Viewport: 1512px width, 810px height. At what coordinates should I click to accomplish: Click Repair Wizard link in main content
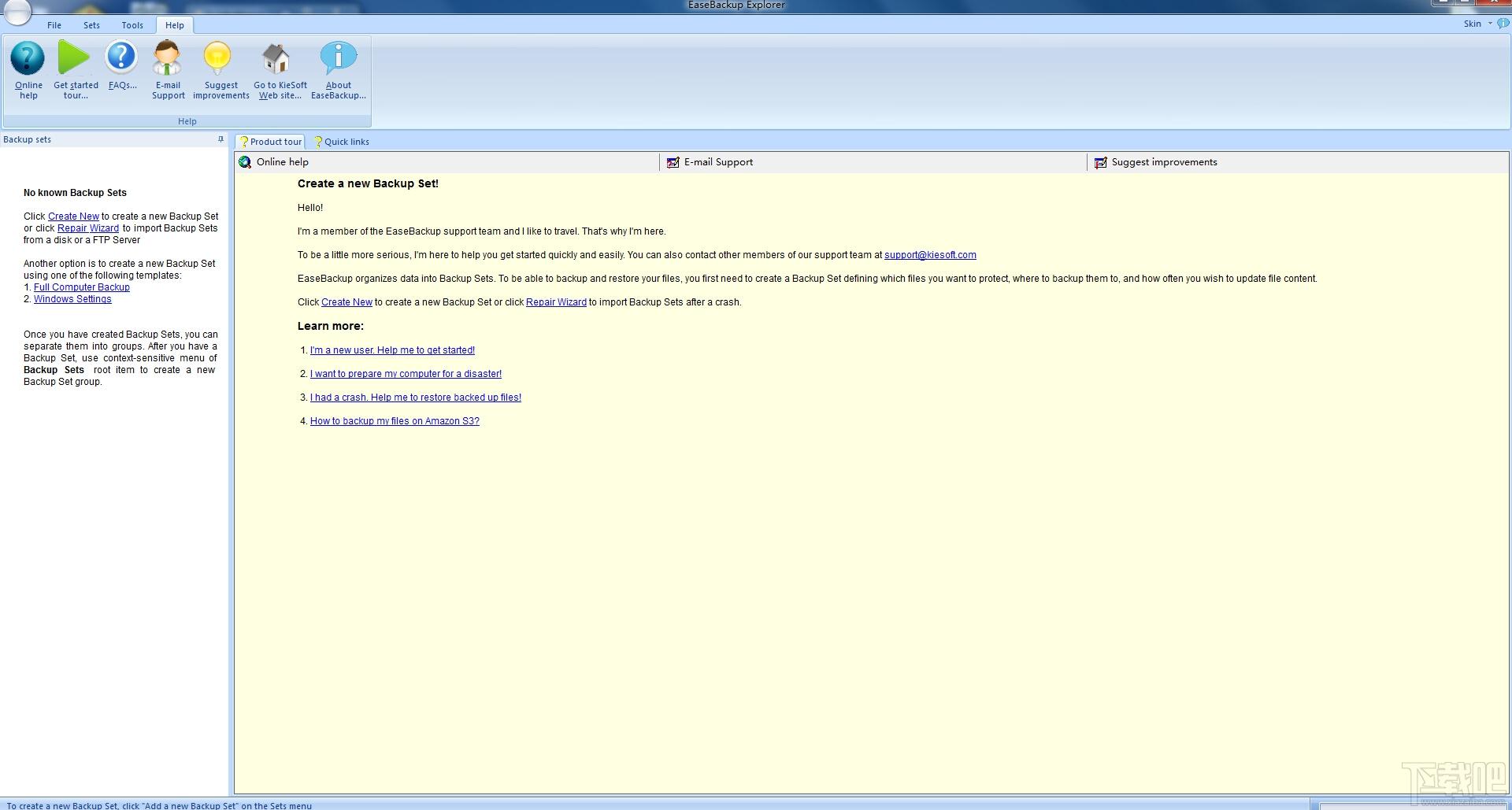556,302
